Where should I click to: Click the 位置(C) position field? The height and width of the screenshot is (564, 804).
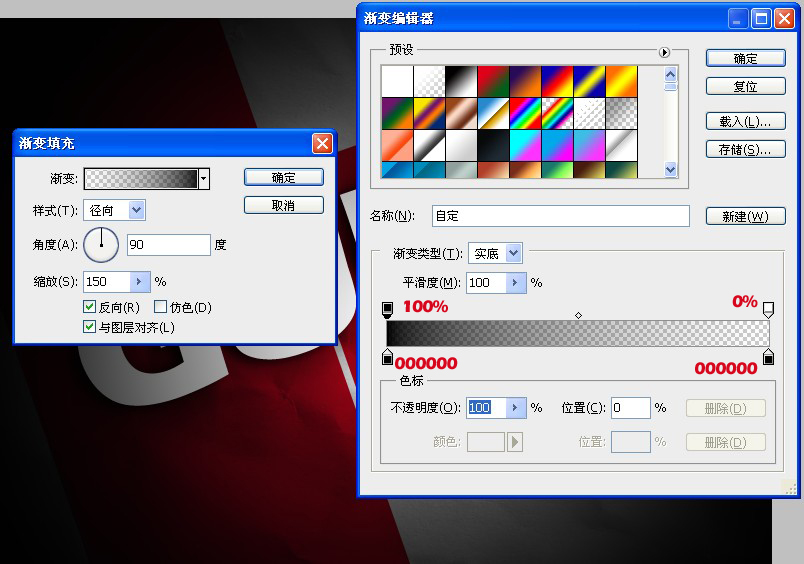[x=631, y=408]
